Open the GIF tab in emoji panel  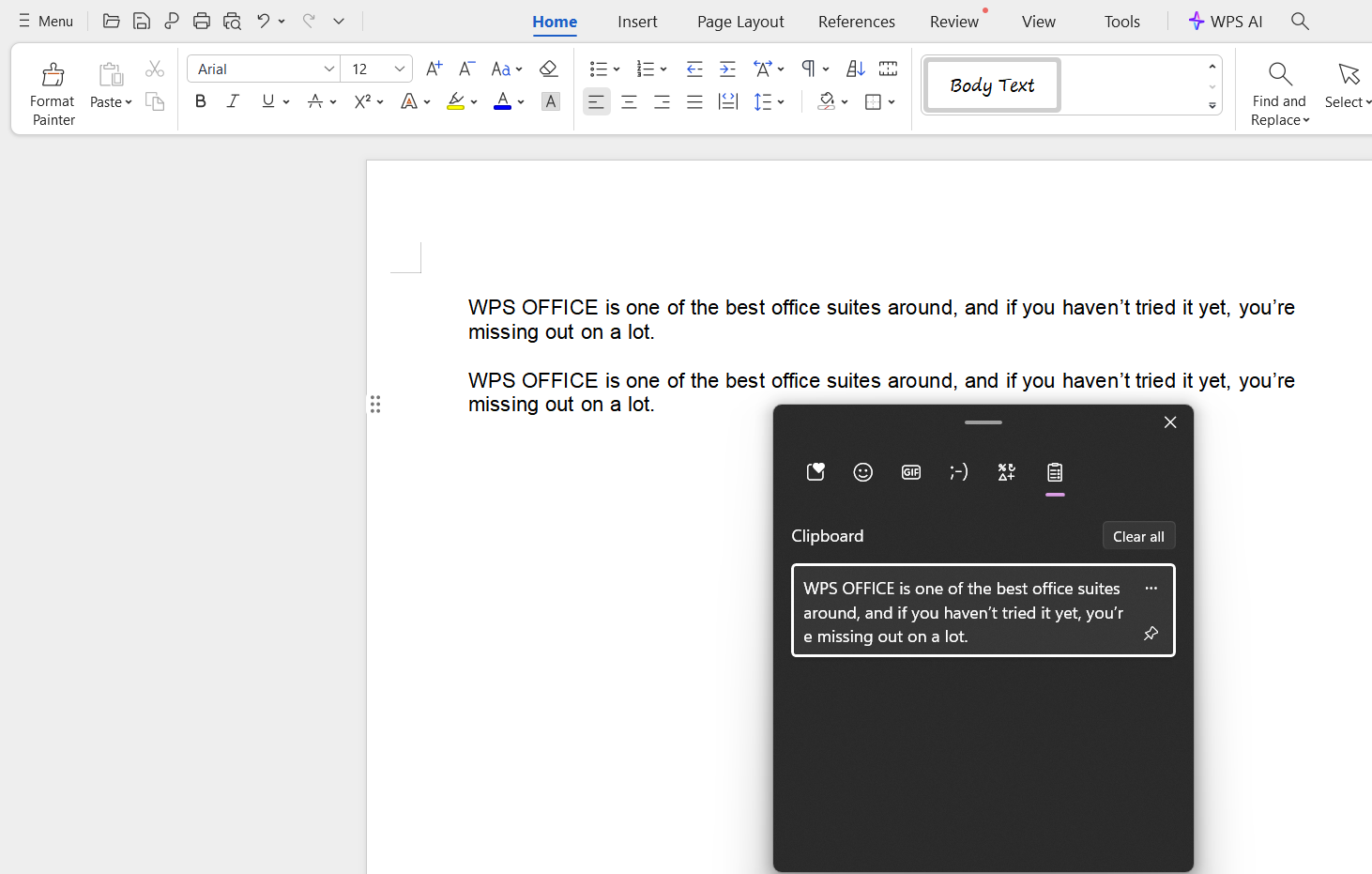point(910,472)
